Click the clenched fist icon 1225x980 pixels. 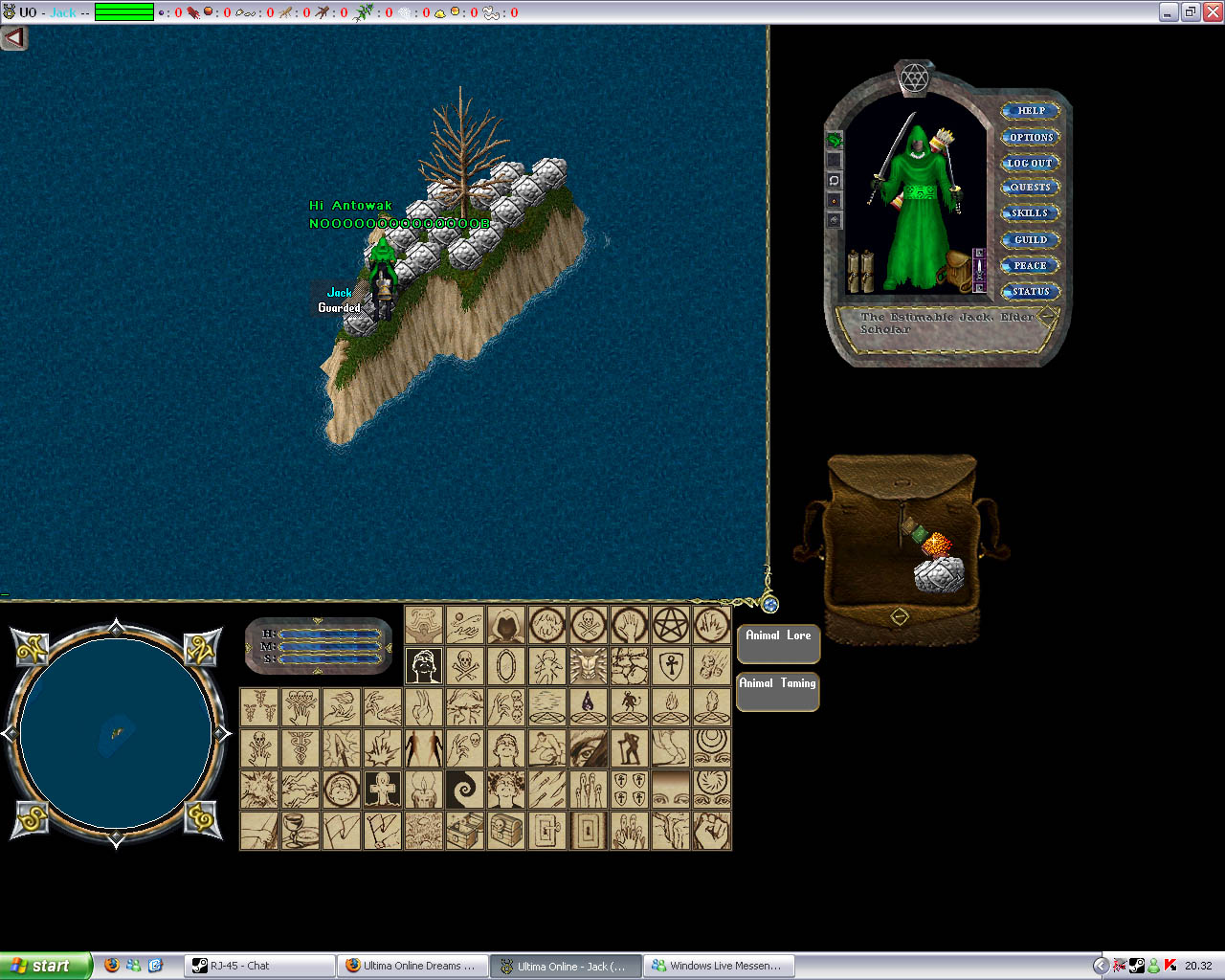[712, 830]
